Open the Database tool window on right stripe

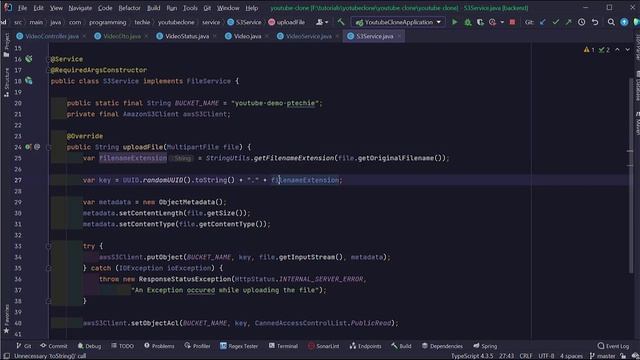pyautogui.click(x=637, y=87)
